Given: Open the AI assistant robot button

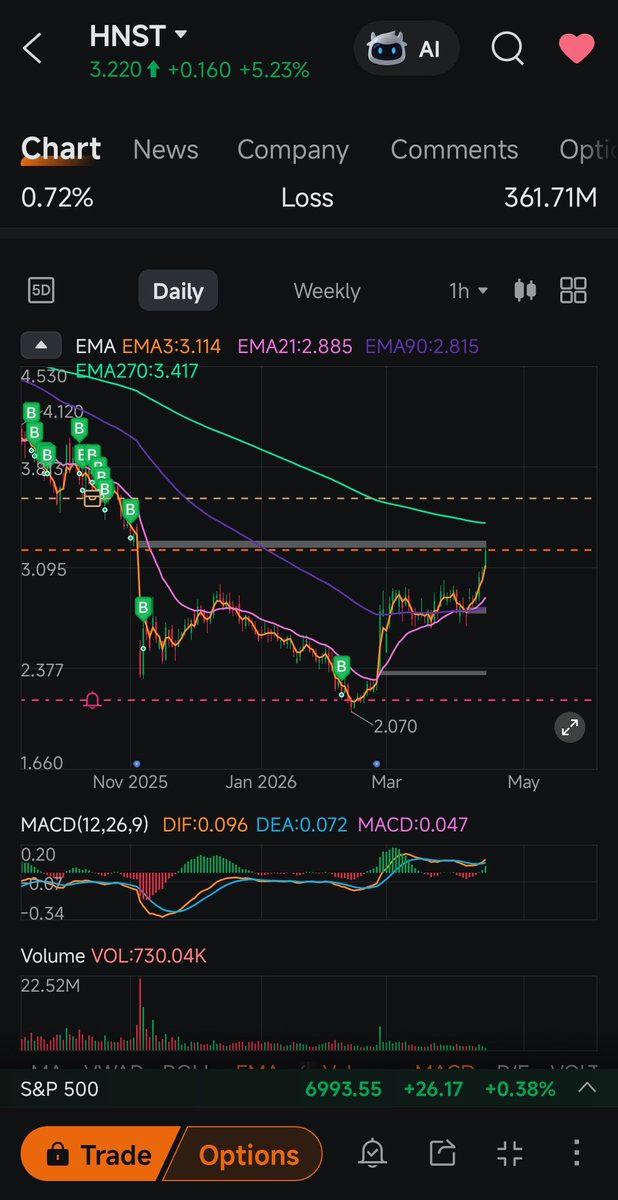Looking at the screenshot, I should tap(406, 48).
